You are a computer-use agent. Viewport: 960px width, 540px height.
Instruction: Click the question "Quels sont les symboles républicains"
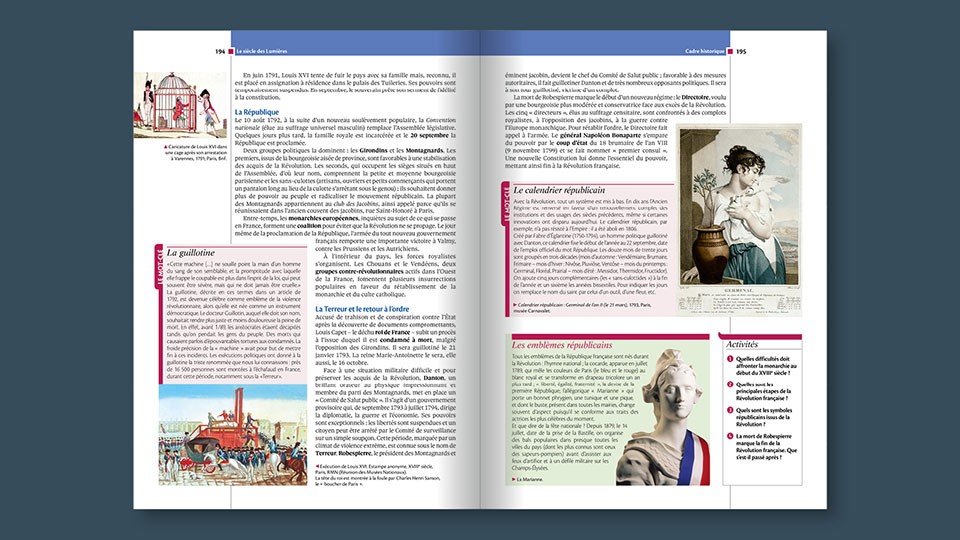(x=763, y=417)
